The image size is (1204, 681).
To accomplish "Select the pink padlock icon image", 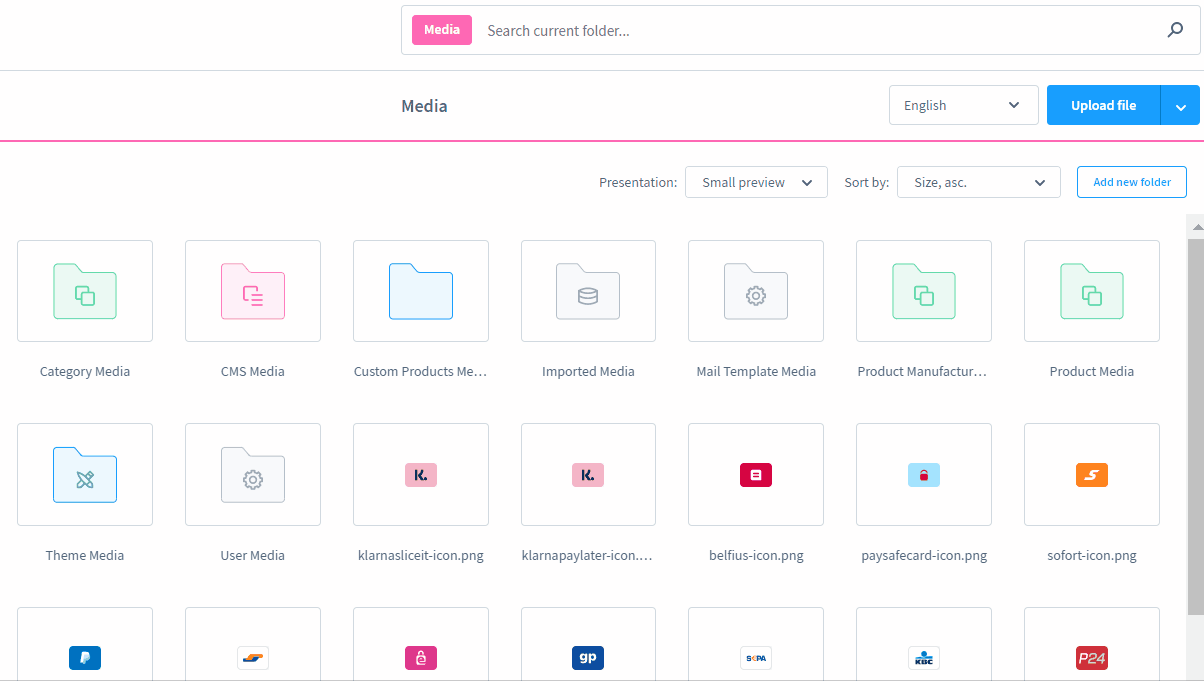I will point(421,644).
